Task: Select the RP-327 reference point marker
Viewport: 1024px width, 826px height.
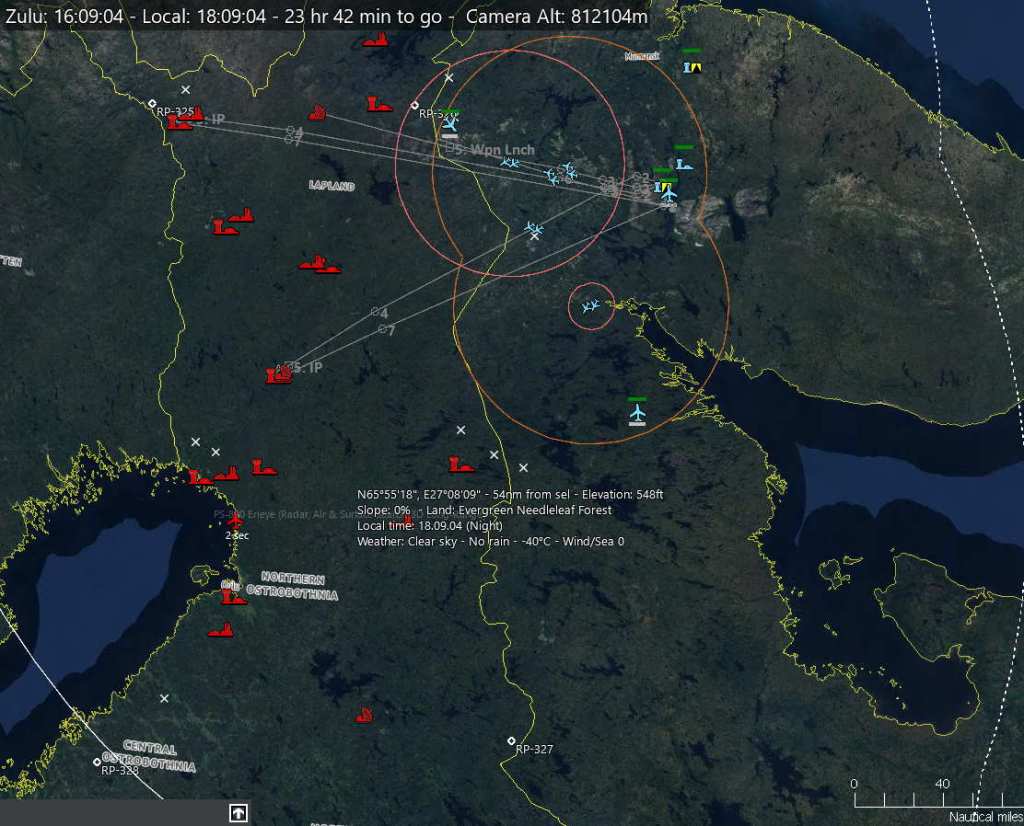Action: [511, 741]
